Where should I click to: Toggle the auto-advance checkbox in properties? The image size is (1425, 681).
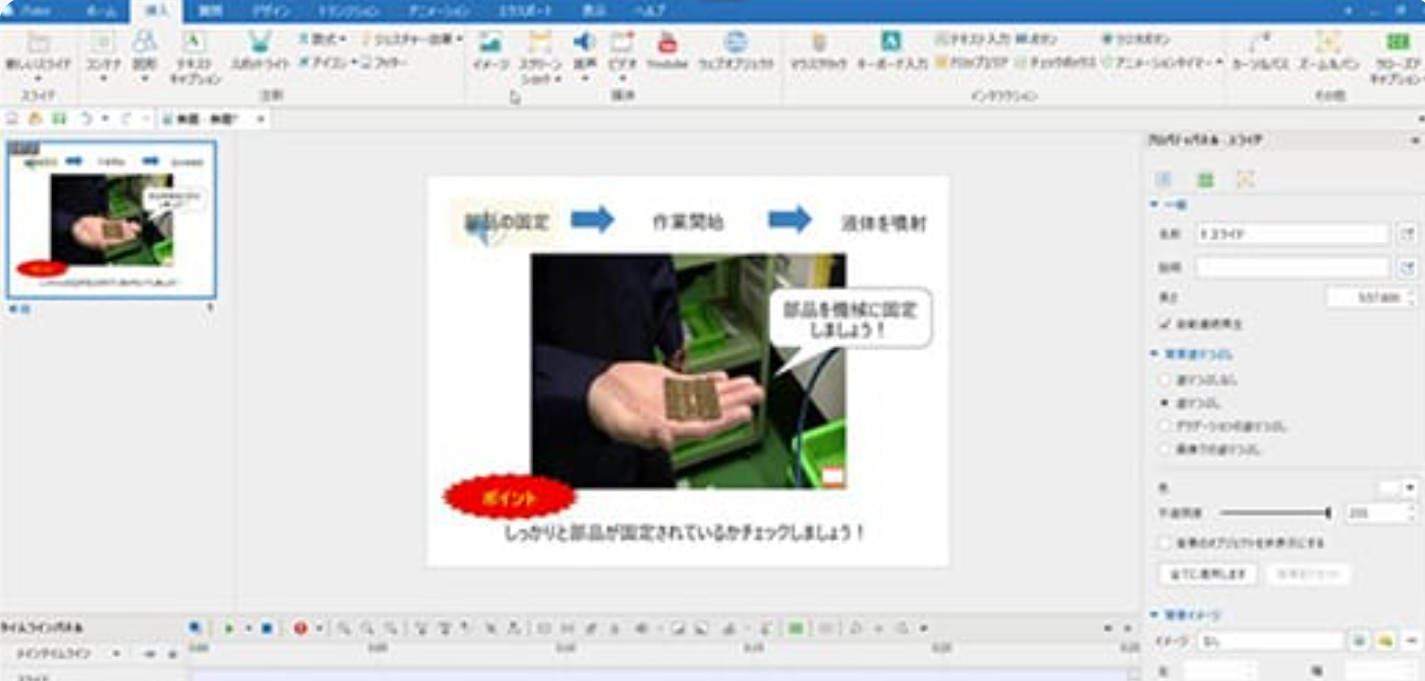(1164, 324)
